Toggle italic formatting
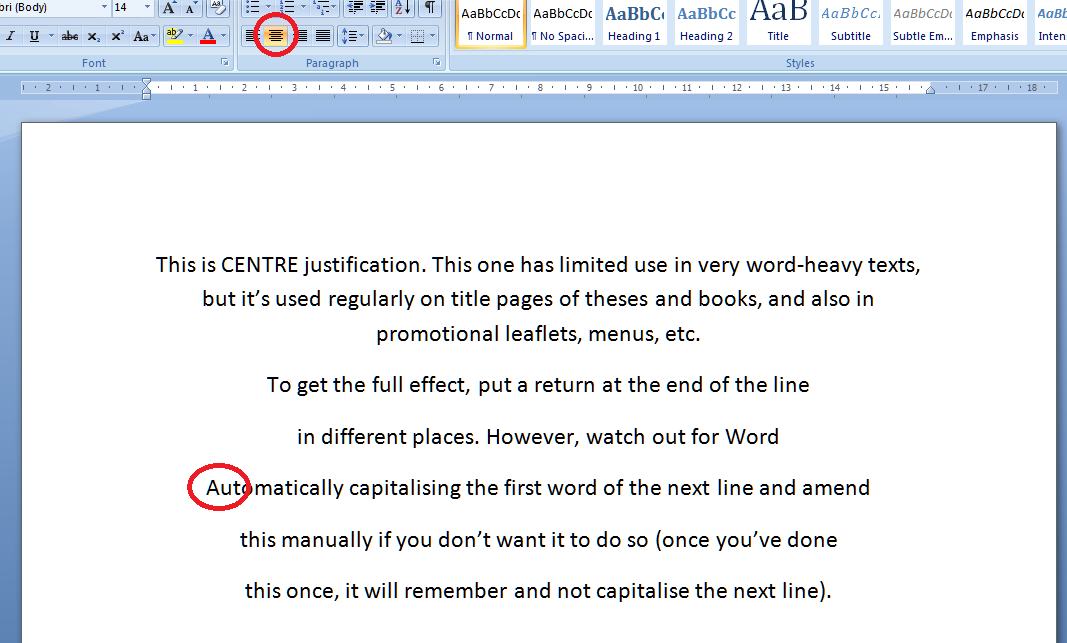The image size is (1067, 643). [10, 36]
